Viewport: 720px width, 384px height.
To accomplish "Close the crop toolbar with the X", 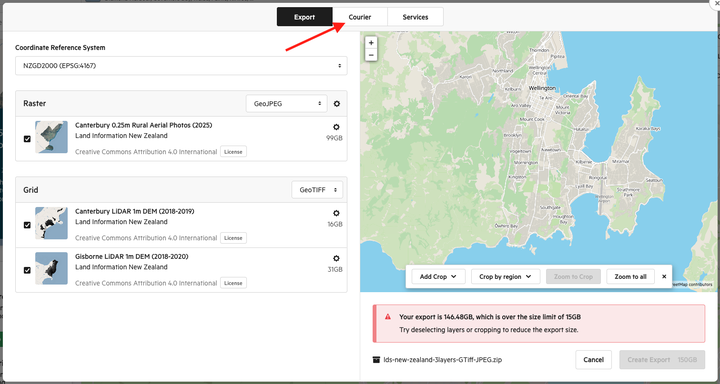I will click(x=664, y=277).
